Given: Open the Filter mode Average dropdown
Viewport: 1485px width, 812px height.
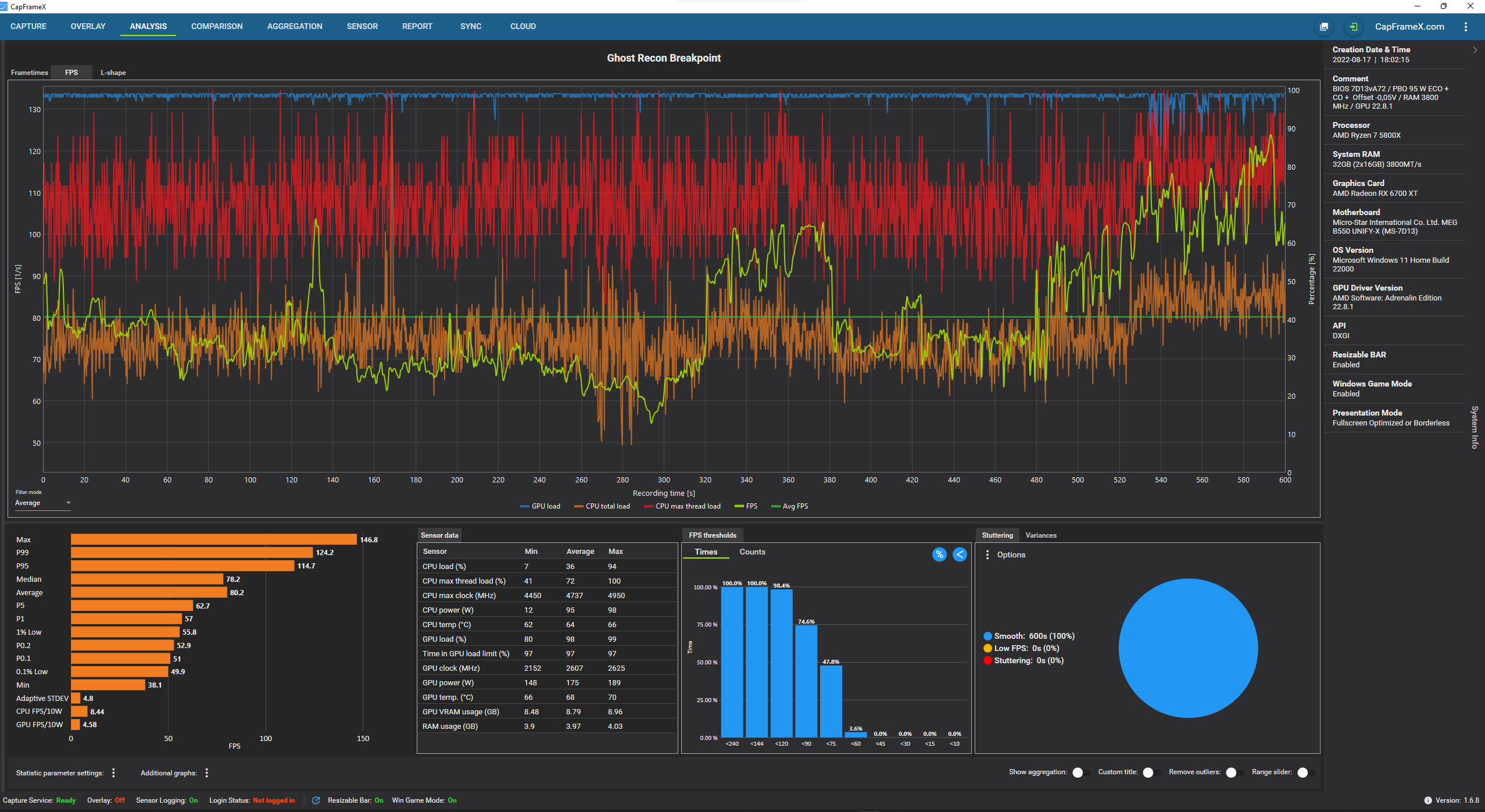Looking at the screenshot, I should (42, 503).
